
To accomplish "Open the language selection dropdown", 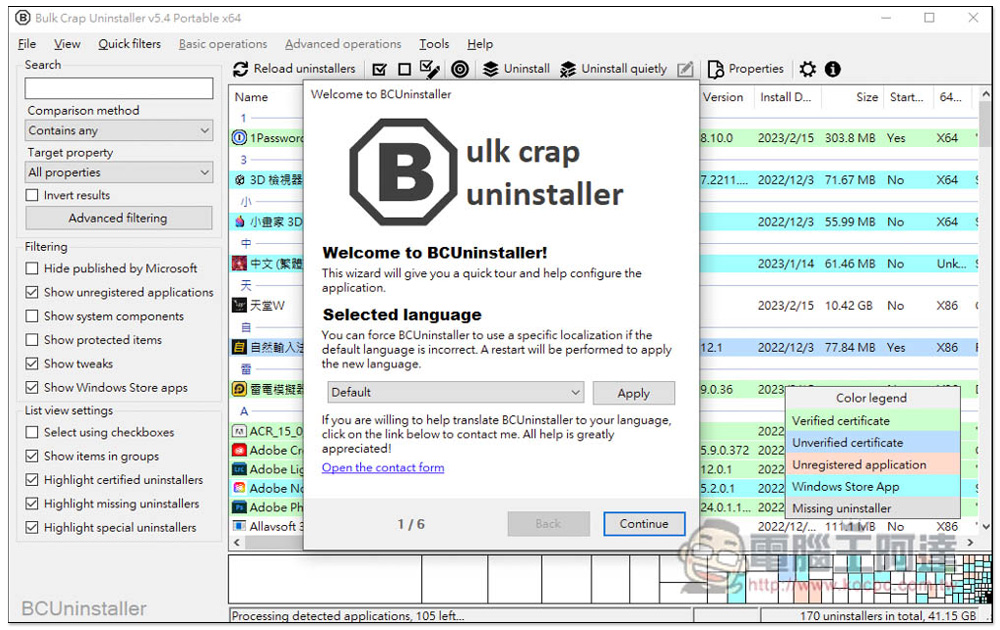I will pyautogui.click(x=456, y=393).
